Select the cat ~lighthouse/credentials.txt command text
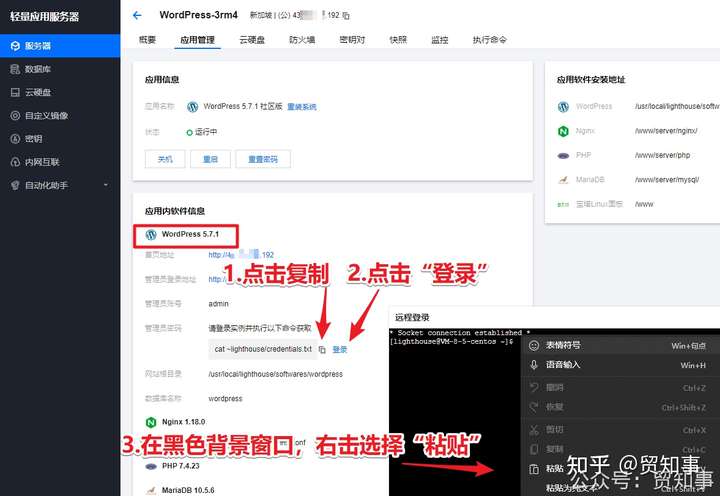This screenshot has width=720, height=496. point(263,349)
